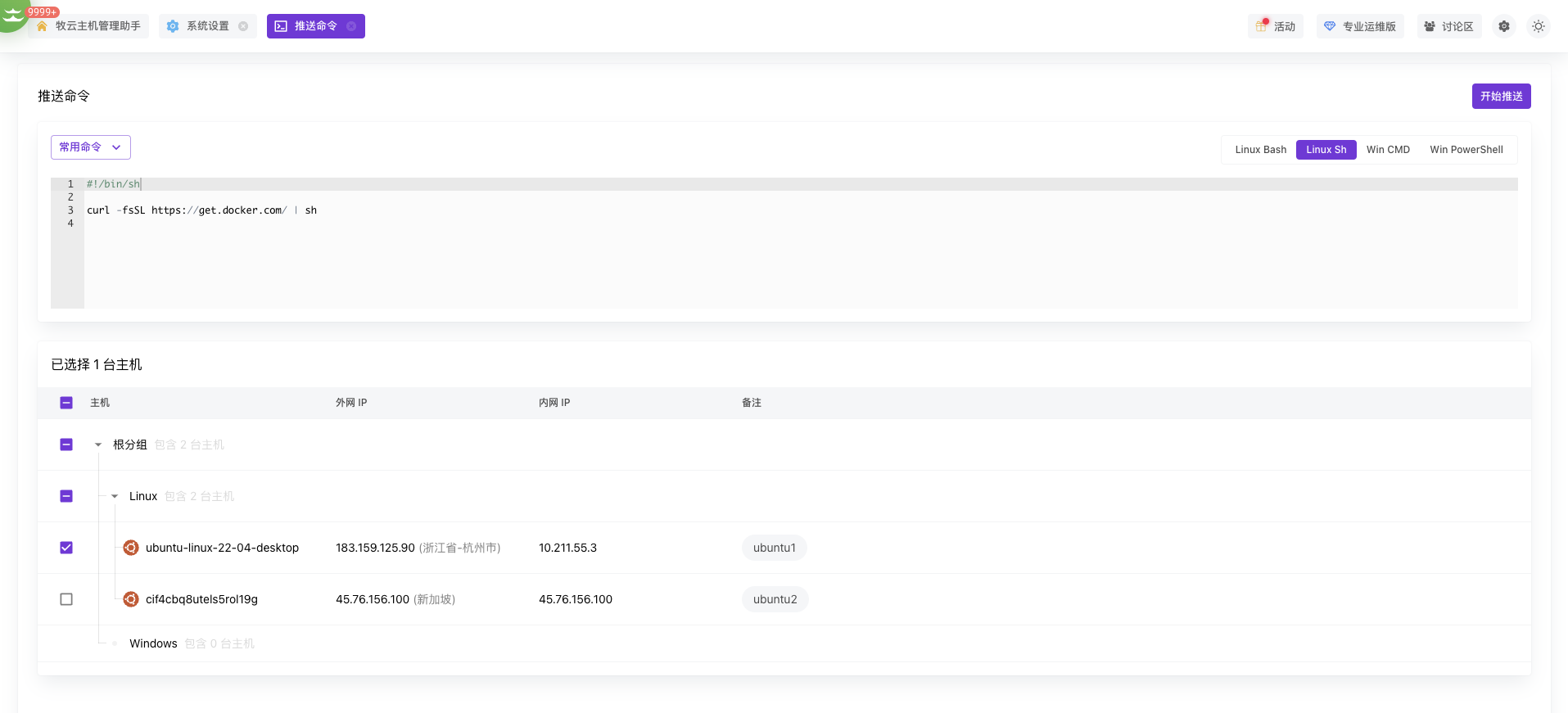
Task: Click Ubuntu icon of ubuntu-linux-22-04-desktop
Action: [x=131, y=548]
